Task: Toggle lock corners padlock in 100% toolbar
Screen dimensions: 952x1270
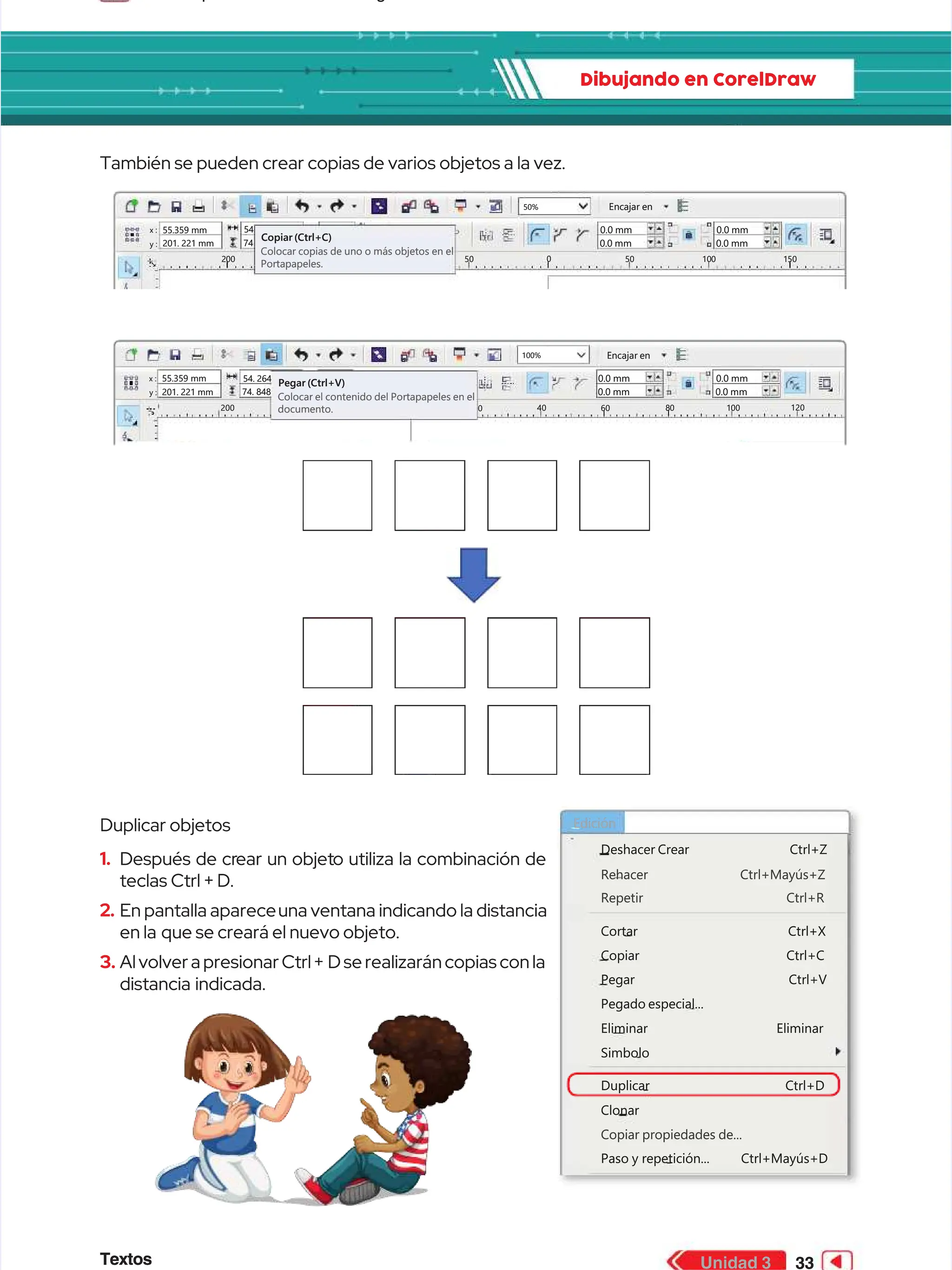Action: click(x=688, y=384)
